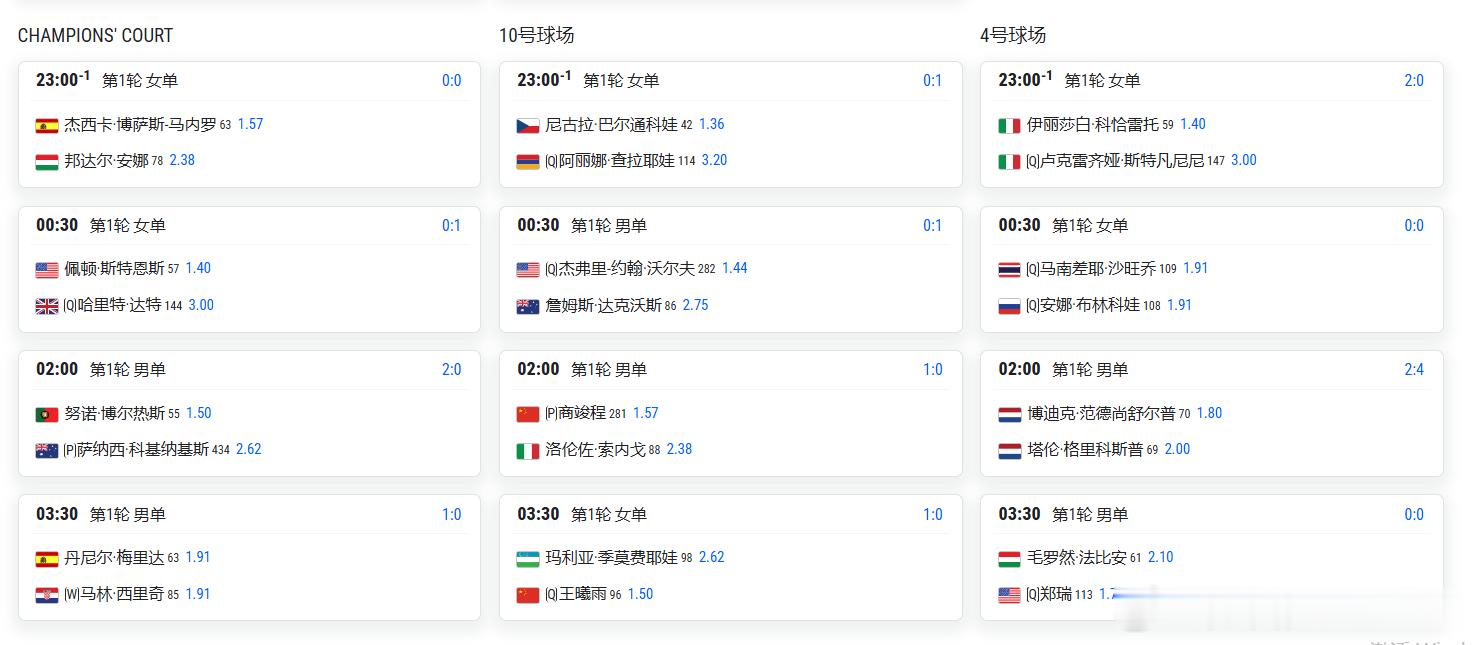The width and height of the screenshot is (1474, 645).
Task: Select odds 1.50 for 王曦雨
Action: pos(640,594)
